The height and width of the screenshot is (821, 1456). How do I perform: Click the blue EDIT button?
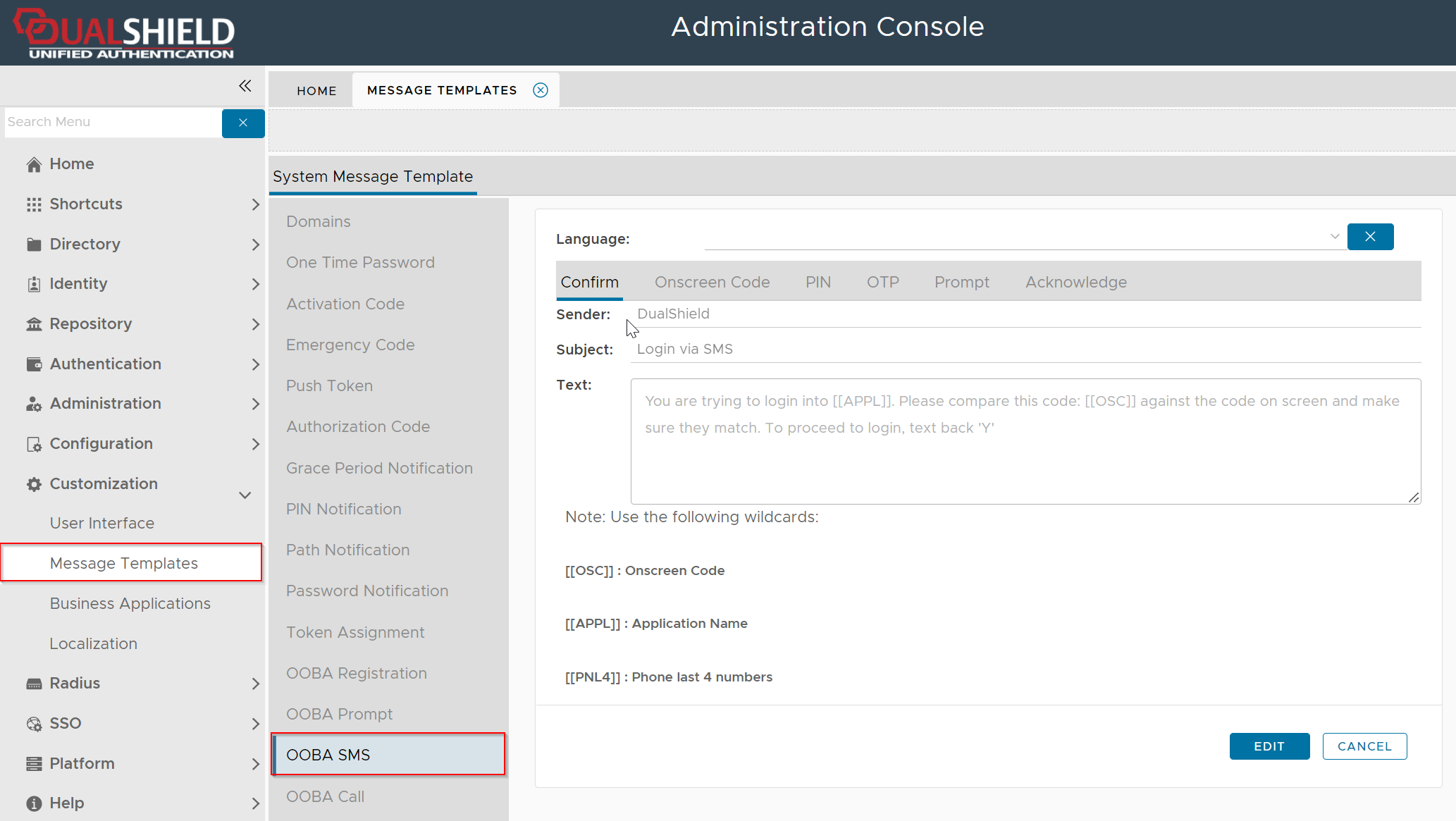tap(1269, 746)
